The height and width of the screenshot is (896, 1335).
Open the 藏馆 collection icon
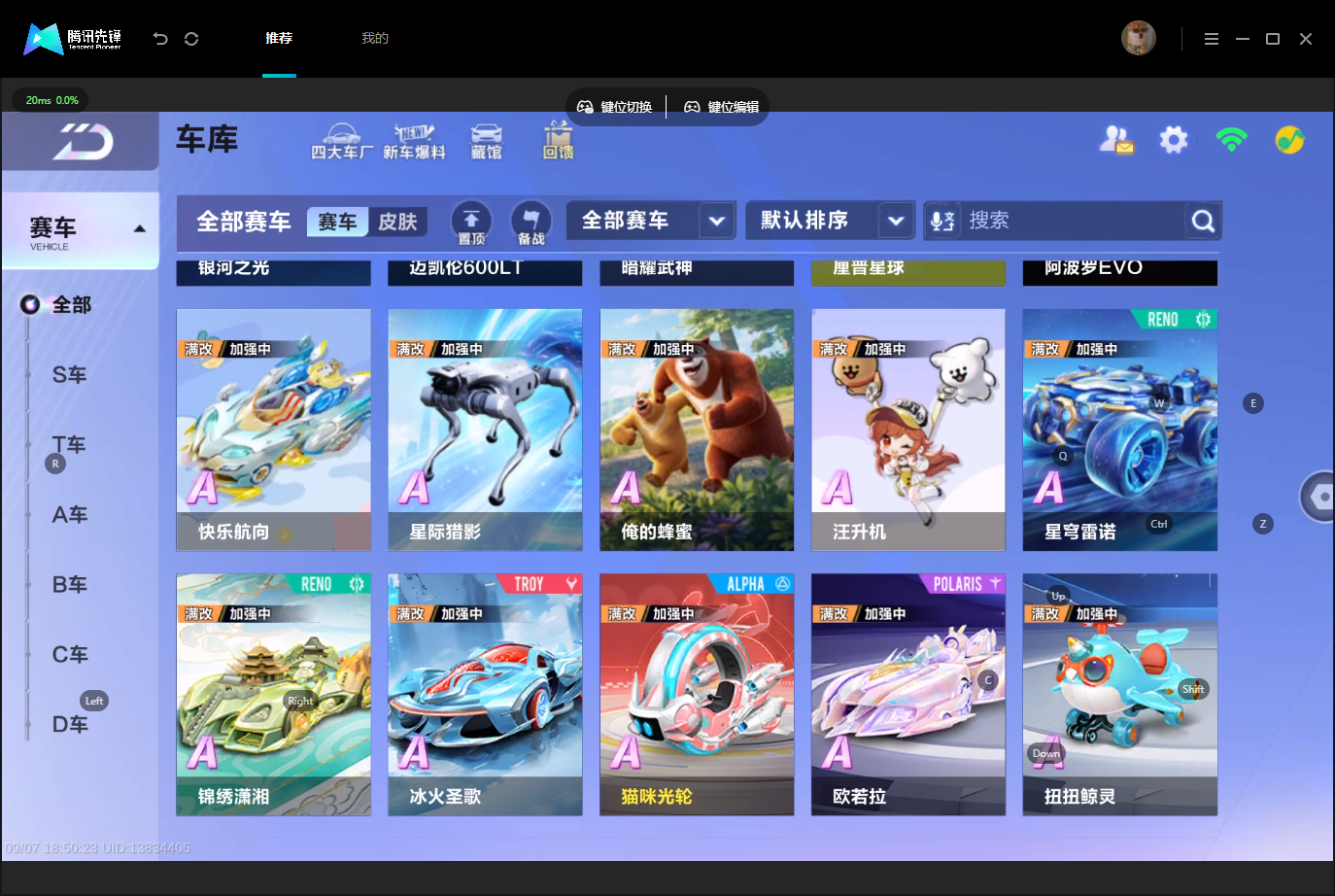[x=486, y=141]
